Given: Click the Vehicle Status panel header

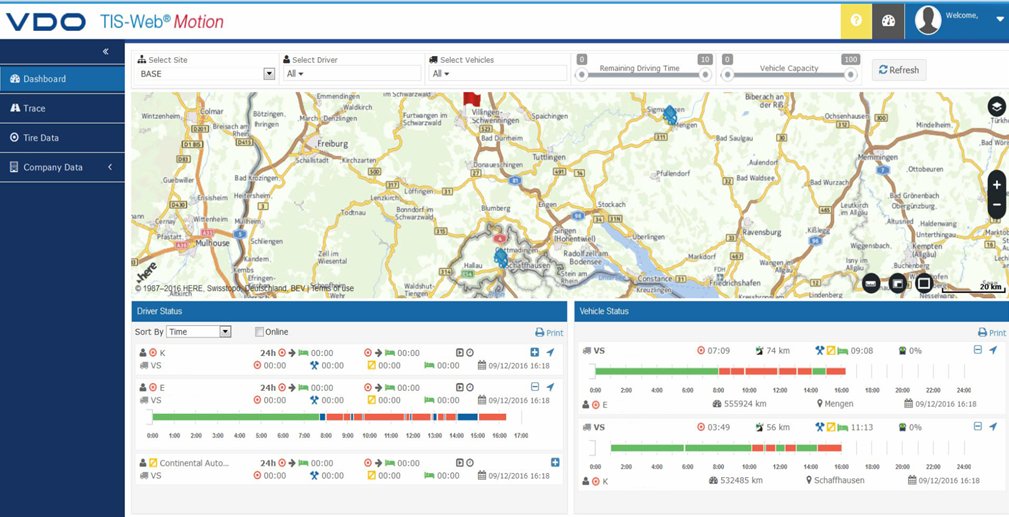Looking at the screenshot, I should (x=791, y=311).
